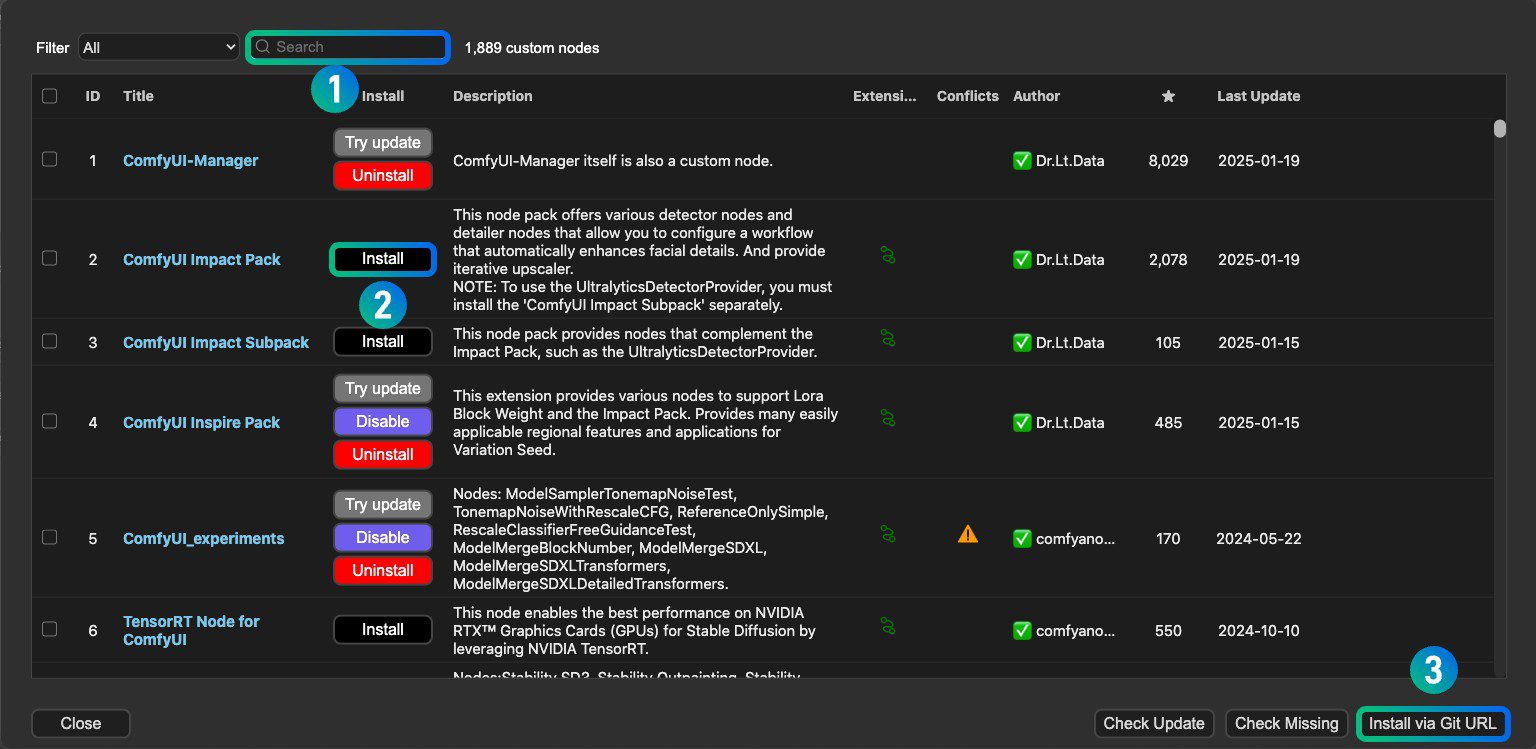The height and width of the screenshot is (749, 1536).
Task: Click the magnifier icon in the search box
Action: tap(263, 47)
